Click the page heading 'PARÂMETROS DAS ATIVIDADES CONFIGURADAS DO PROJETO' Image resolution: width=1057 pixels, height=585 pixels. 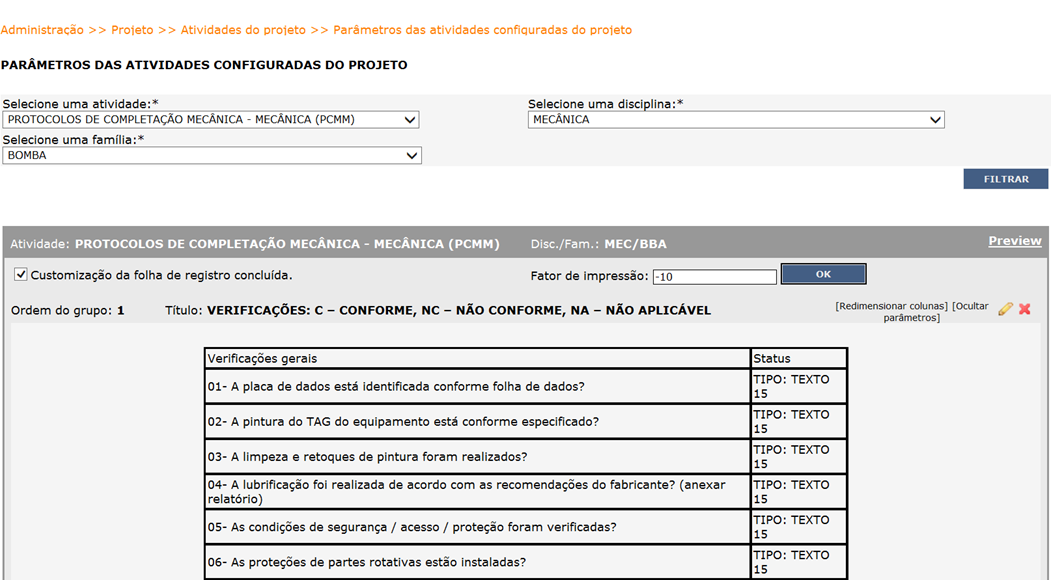(204, 65)
